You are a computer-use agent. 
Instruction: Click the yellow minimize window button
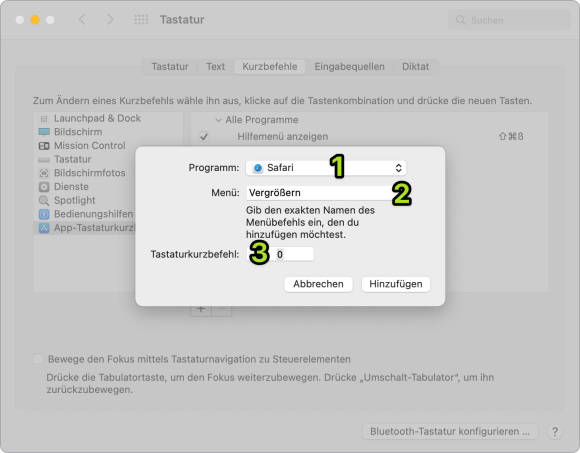click(35, 20)
